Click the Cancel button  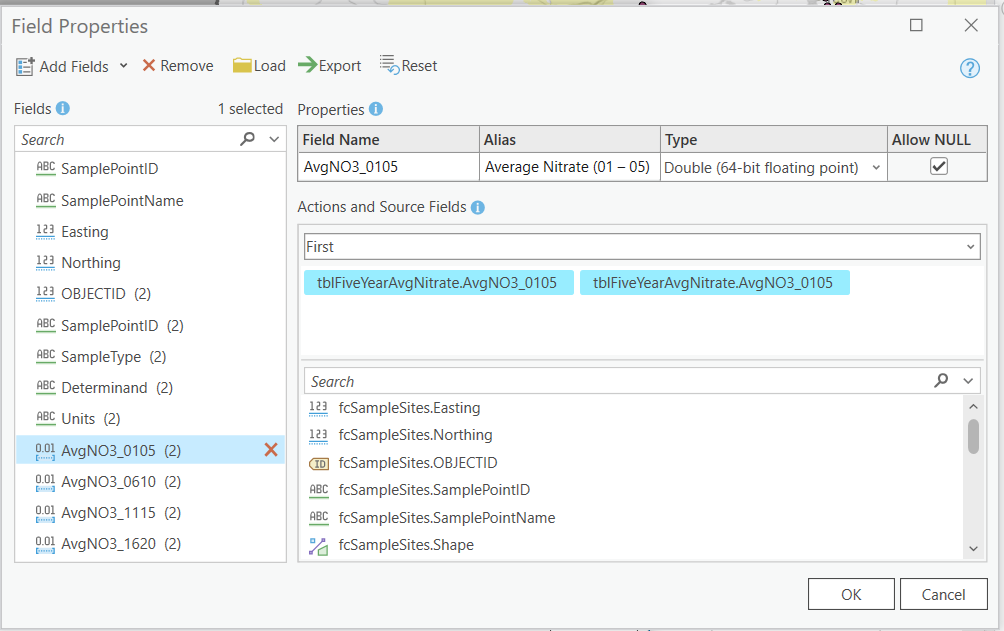[943, 593]
